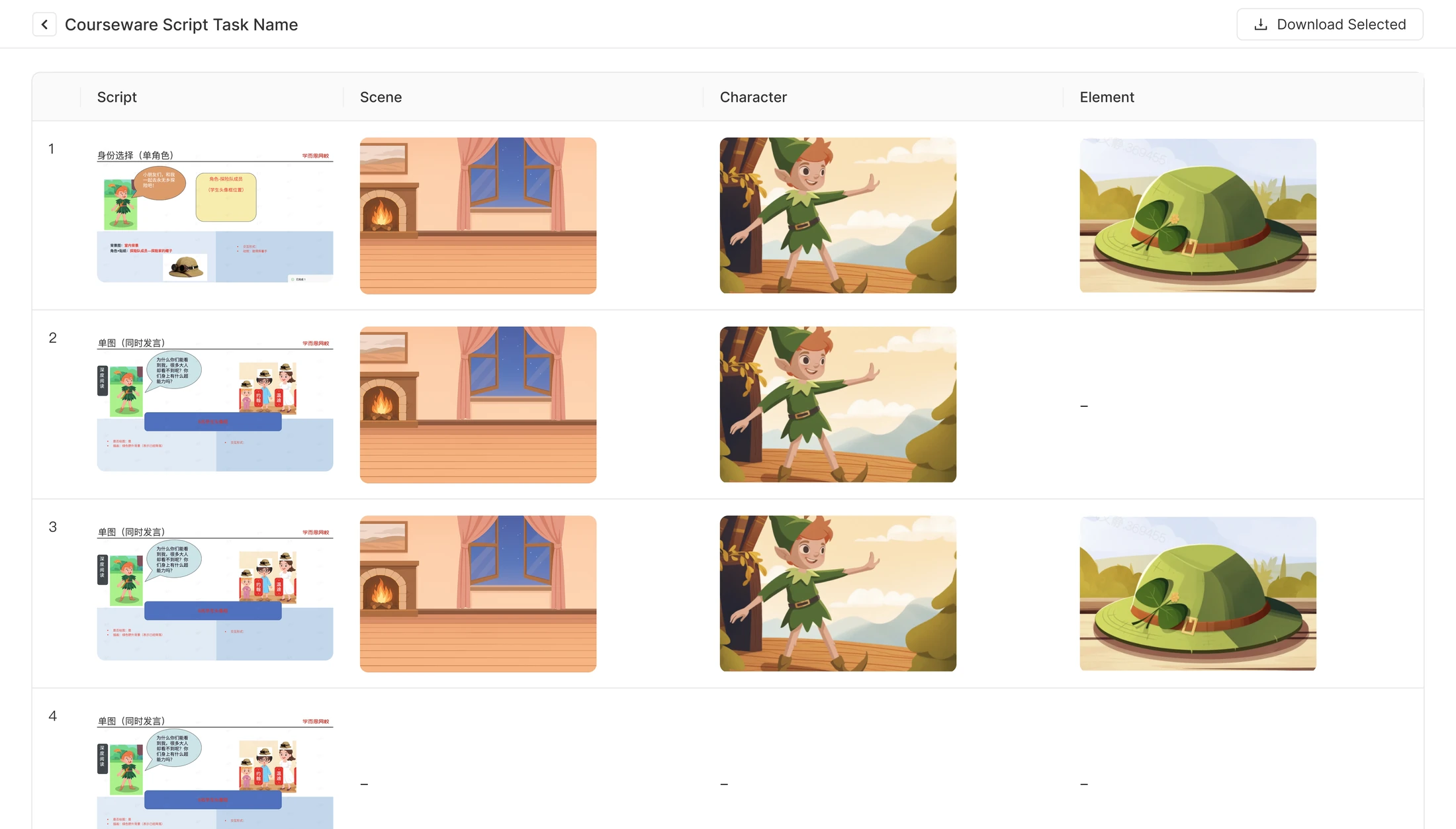Open row 1 script slide thumbnail

(215, 216)
